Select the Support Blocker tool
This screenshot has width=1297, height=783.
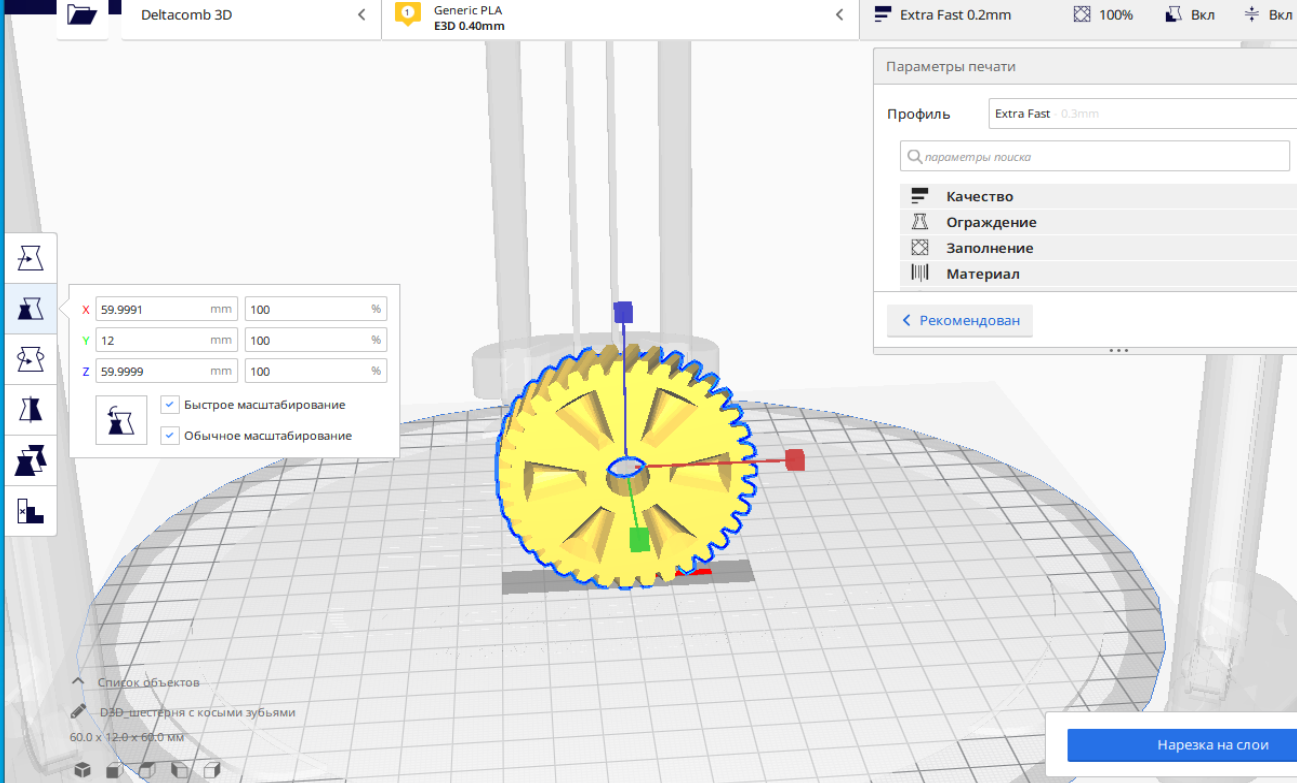tap(31, 512)
